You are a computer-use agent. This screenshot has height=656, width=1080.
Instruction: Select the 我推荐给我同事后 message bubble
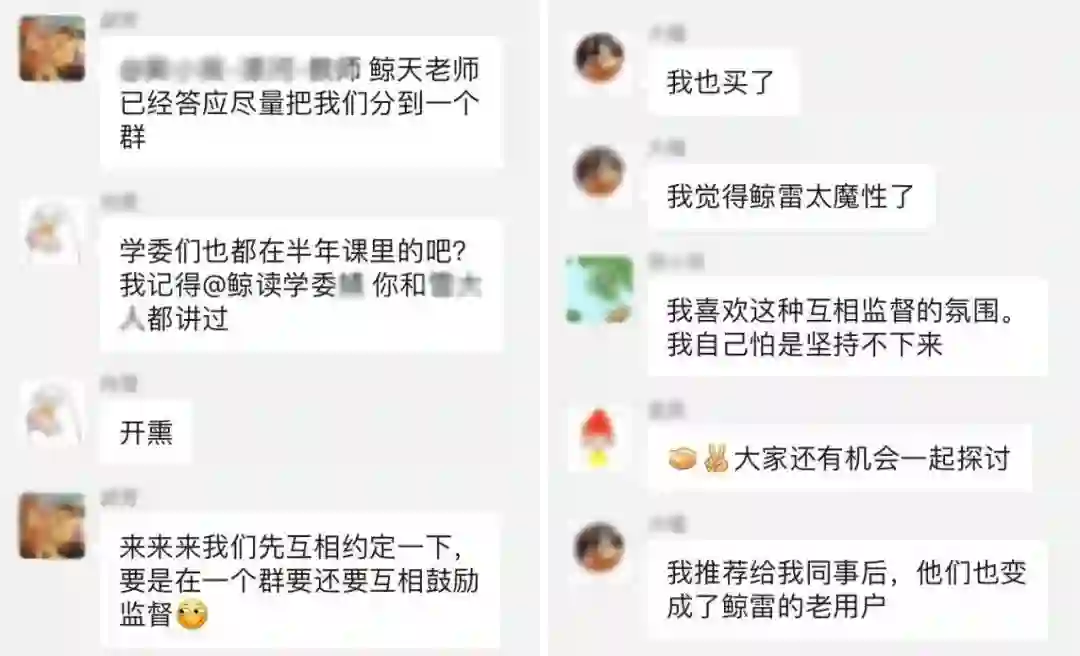click(x=847, y=590)
